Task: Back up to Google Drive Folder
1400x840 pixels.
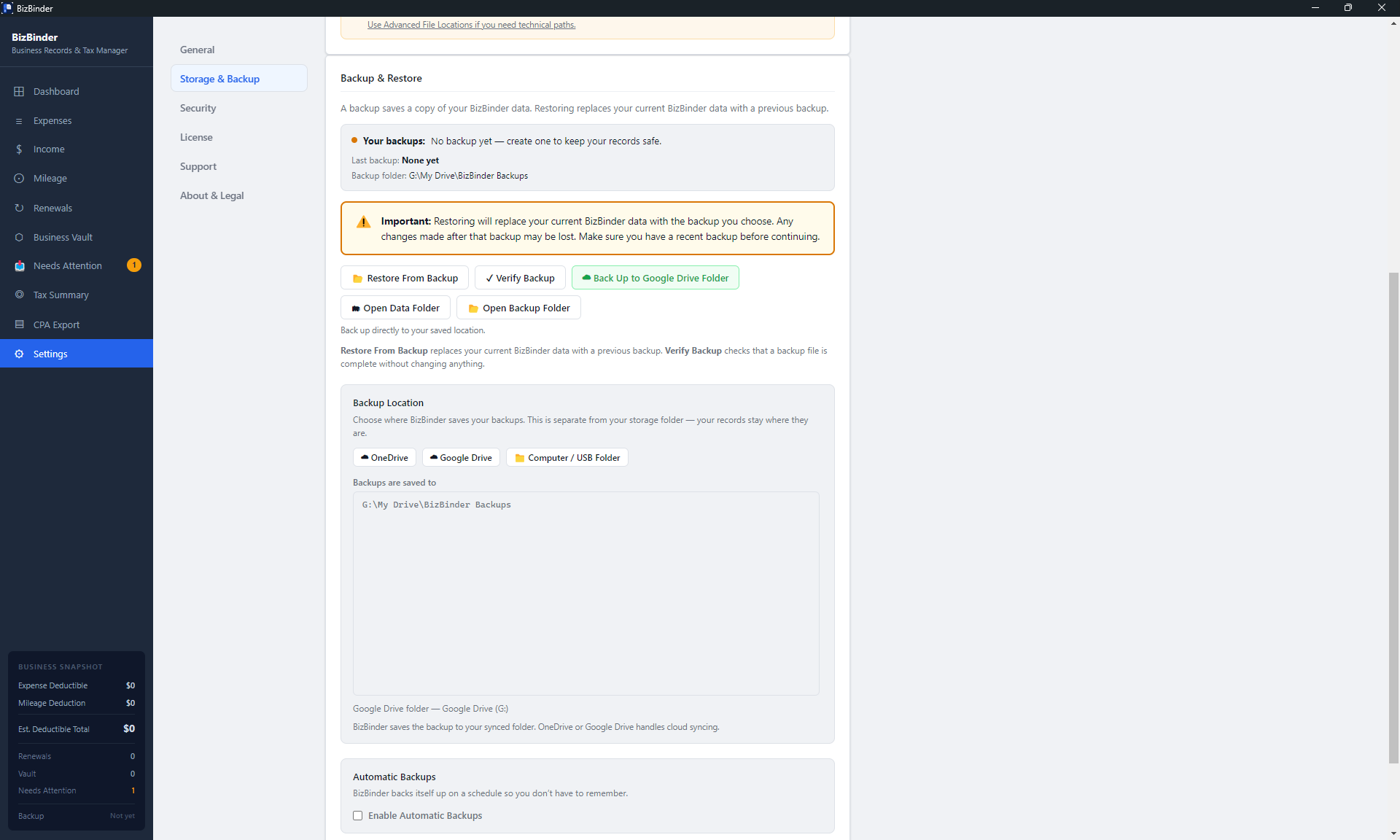Action: coord(656,278)
